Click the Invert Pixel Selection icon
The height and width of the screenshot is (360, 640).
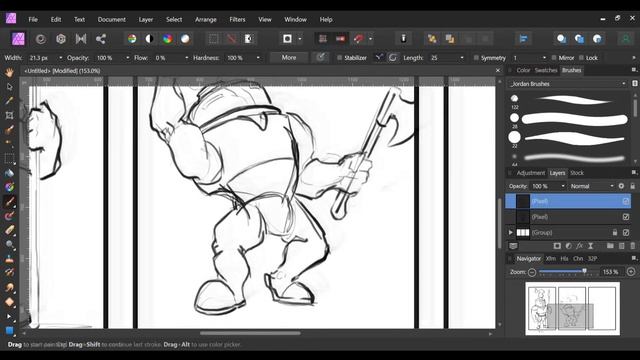click(249, 39)
